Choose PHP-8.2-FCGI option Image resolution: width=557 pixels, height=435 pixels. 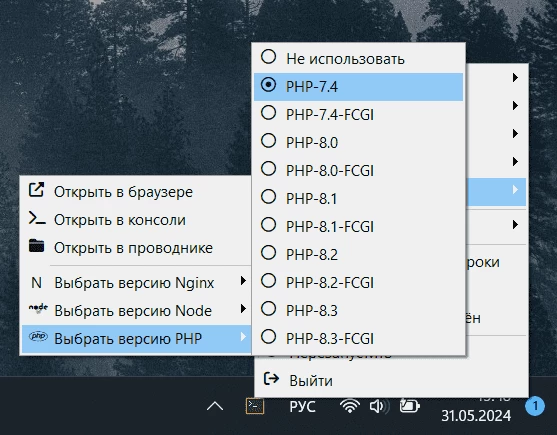pos(358,282)
